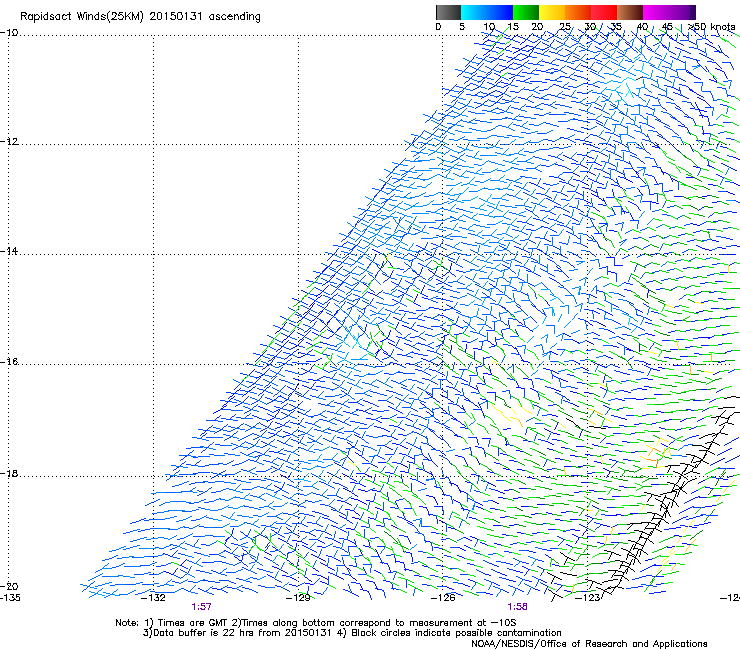Image resolution: width=740 pixels, height=650 pixels.
Task: Click the note line starting 'Note: 1) Times are GMT'
Action: tap(316, 623)
